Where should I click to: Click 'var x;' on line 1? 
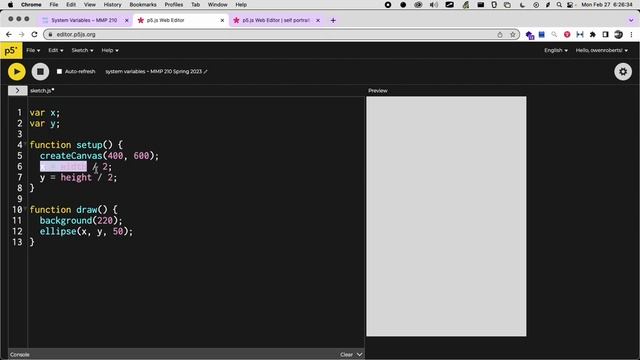[x=45, y=113]
